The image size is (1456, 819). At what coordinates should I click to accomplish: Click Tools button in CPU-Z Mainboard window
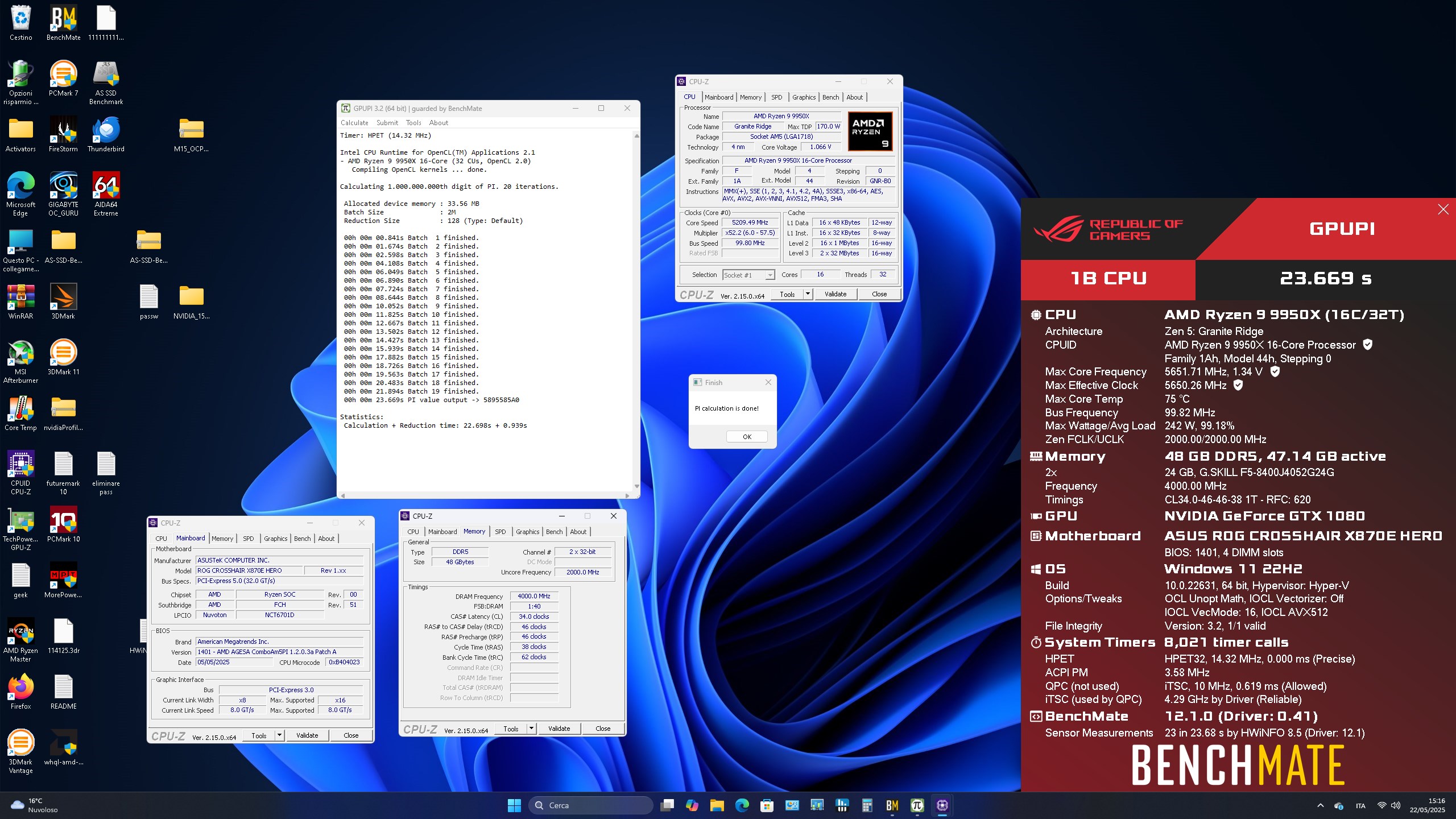259,735
